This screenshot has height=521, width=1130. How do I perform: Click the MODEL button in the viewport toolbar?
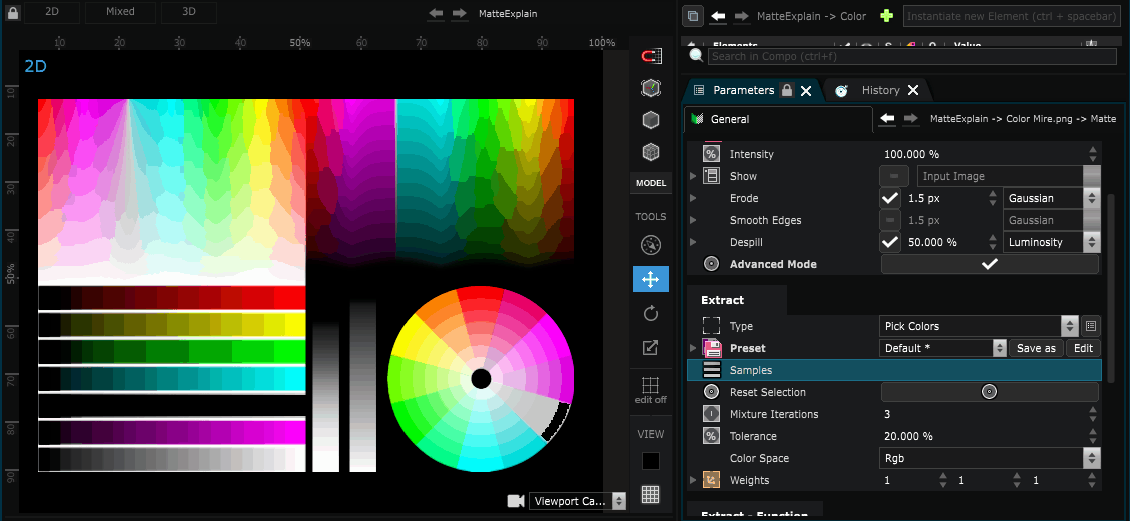coord(651,183)
